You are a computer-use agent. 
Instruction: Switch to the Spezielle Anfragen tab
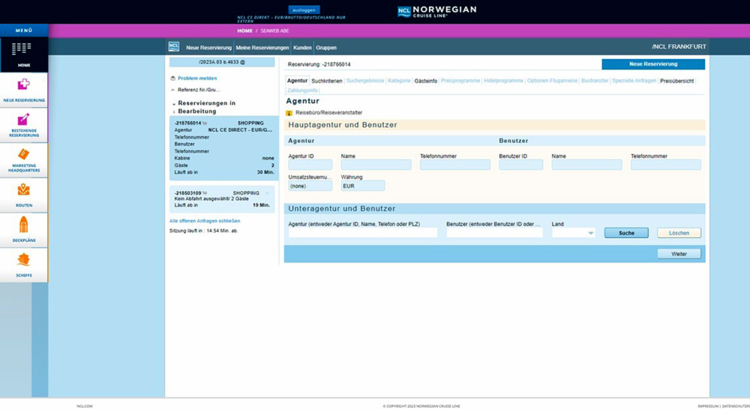coord(634,81)
